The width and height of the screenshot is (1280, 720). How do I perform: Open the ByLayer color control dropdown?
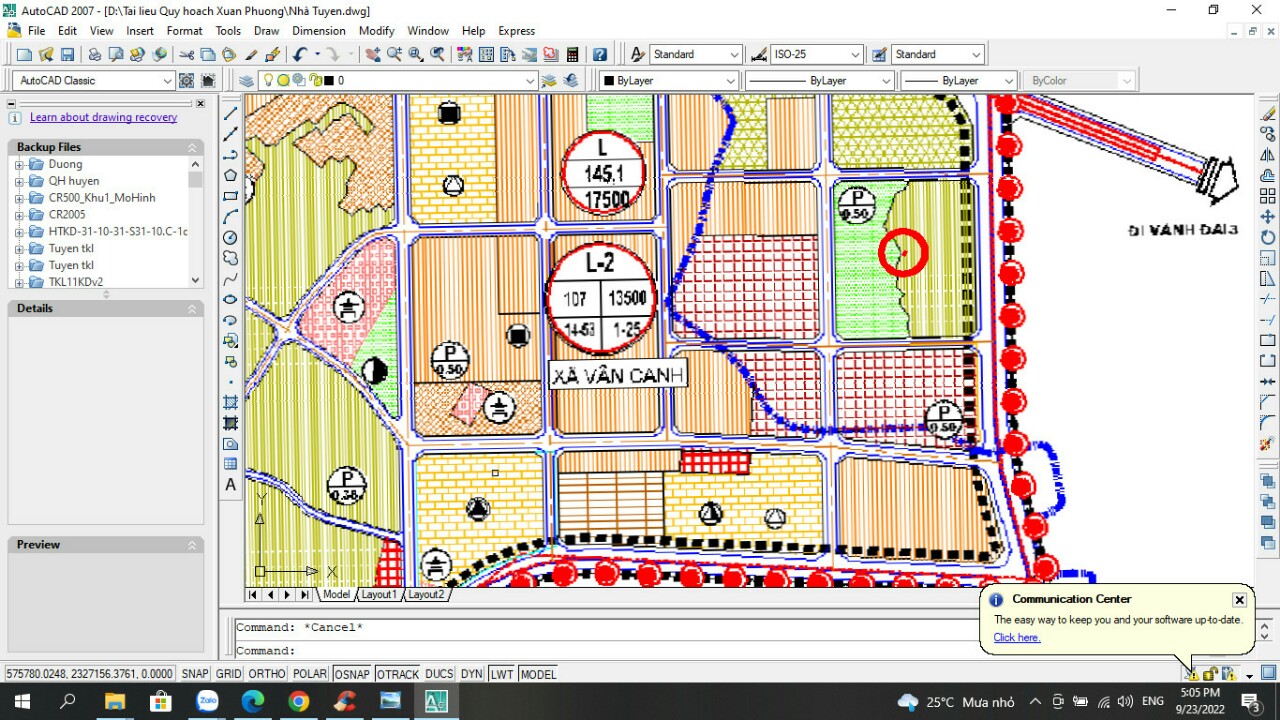point(668,81)
